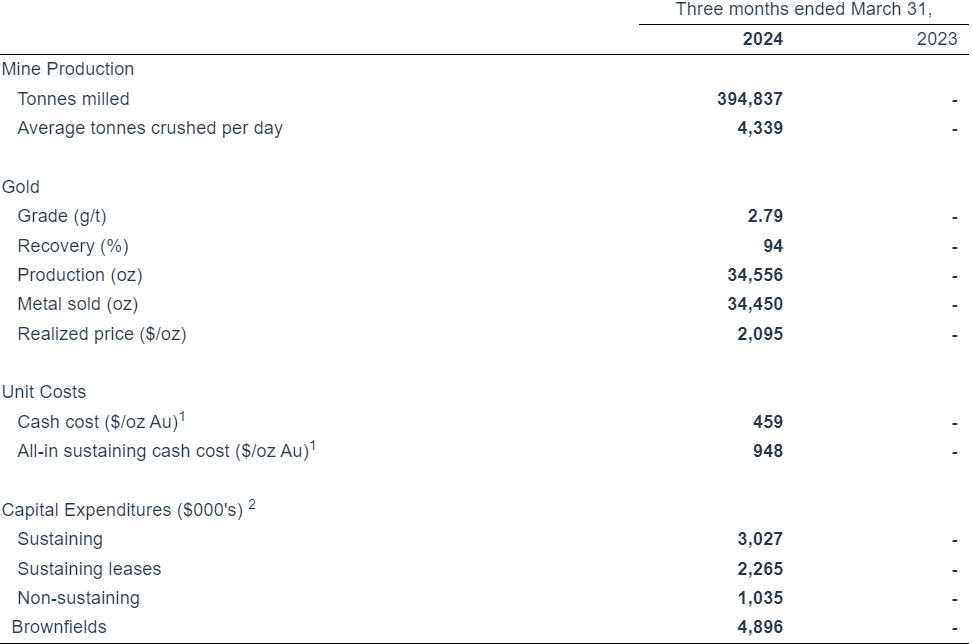The width and height of the screenshot is (972, 644).
Task: Click the 2024 column header
Action: tap(762, 39)
